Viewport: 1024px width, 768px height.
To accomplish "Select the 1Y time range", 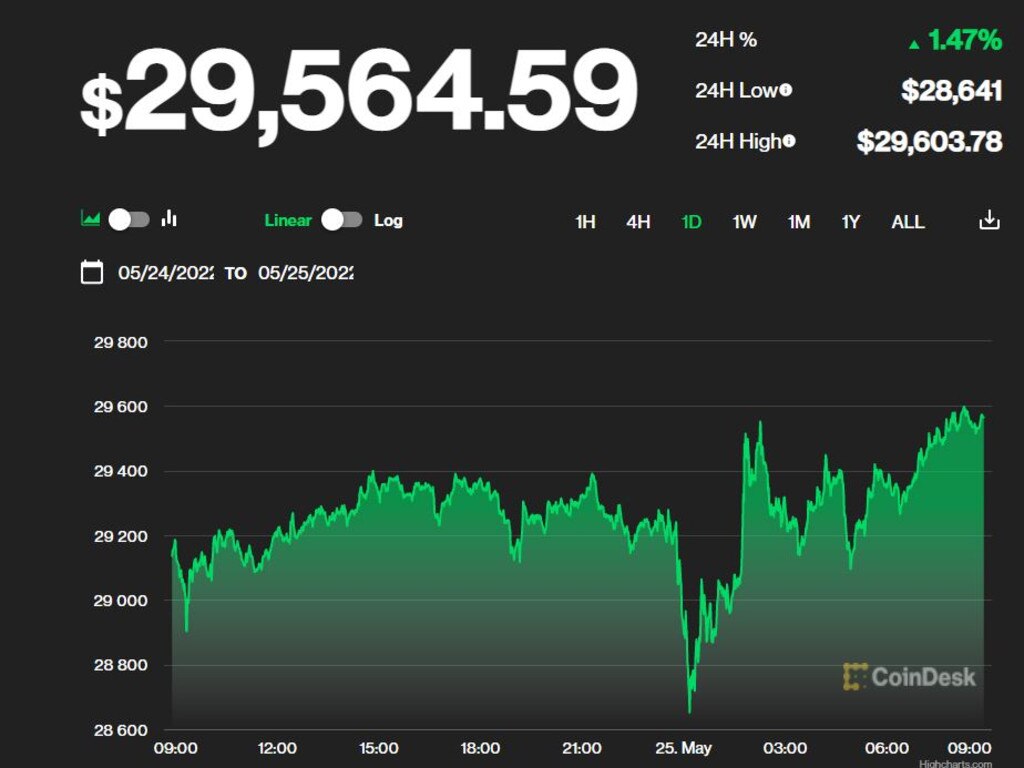I will click(851, 222).
